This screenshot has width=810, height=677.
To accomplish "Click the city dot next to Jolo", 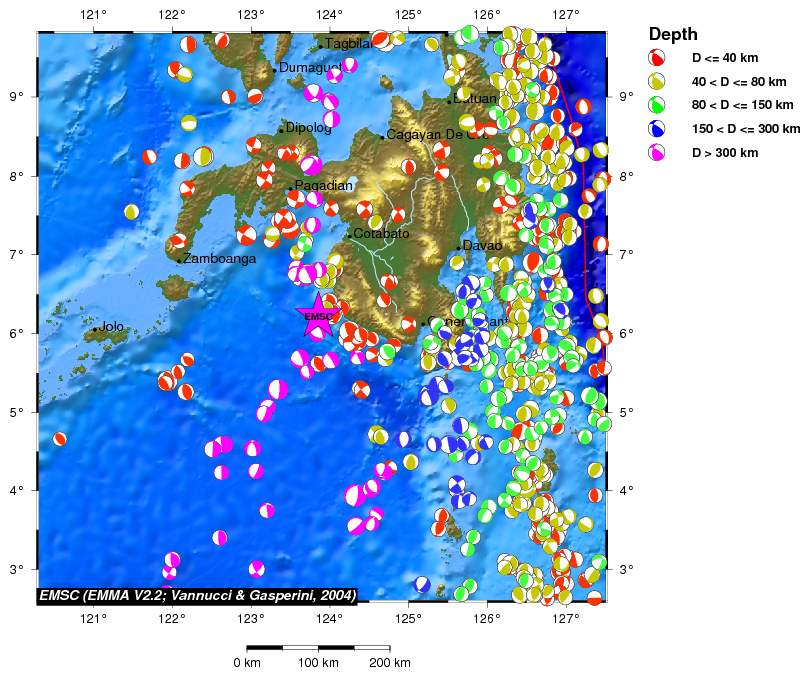I will coord(95,329).
